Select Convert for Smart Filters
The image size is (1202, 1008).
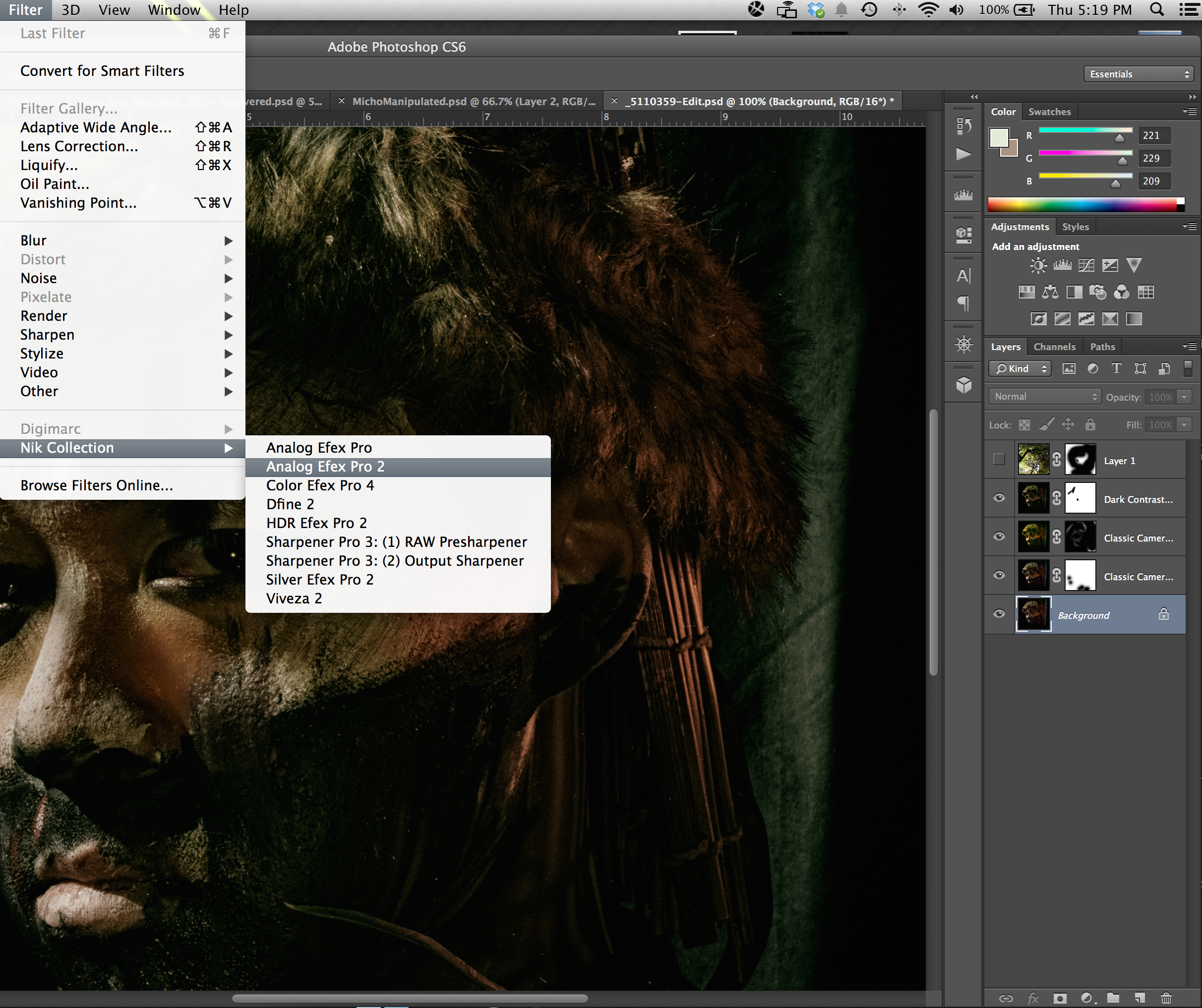pyautogui.click(x=122, y=71)
